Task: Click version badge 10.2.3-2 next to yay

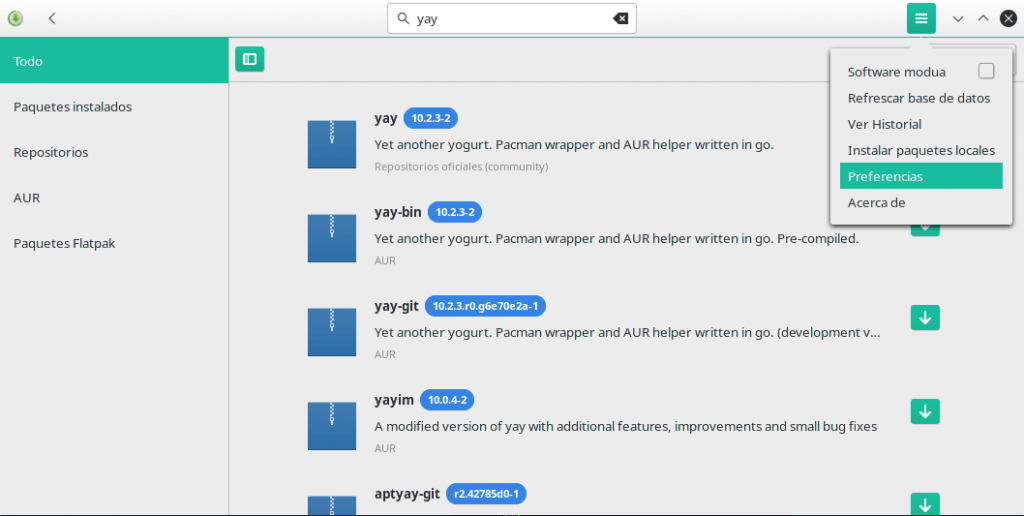Action: pyautogui.click(x=430, y=118)
